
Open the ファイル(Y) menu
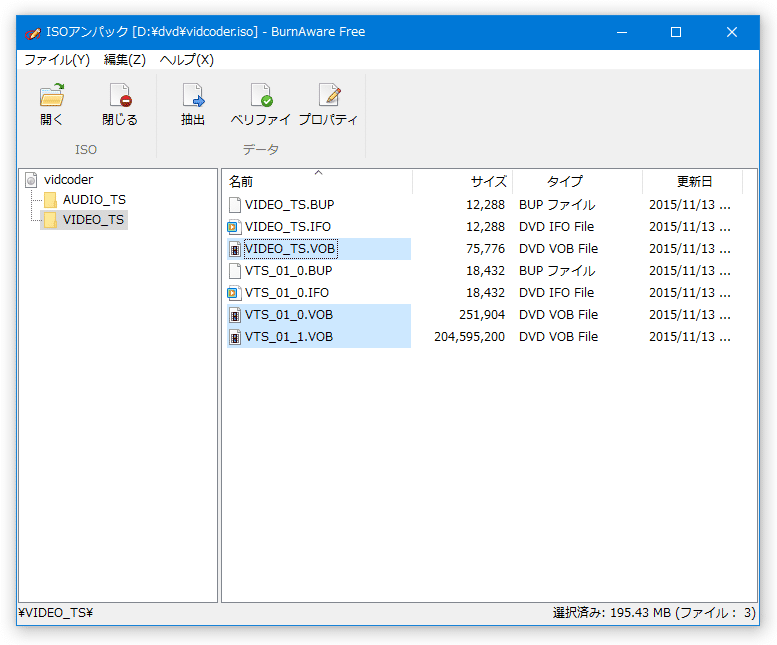coord(57,60)
